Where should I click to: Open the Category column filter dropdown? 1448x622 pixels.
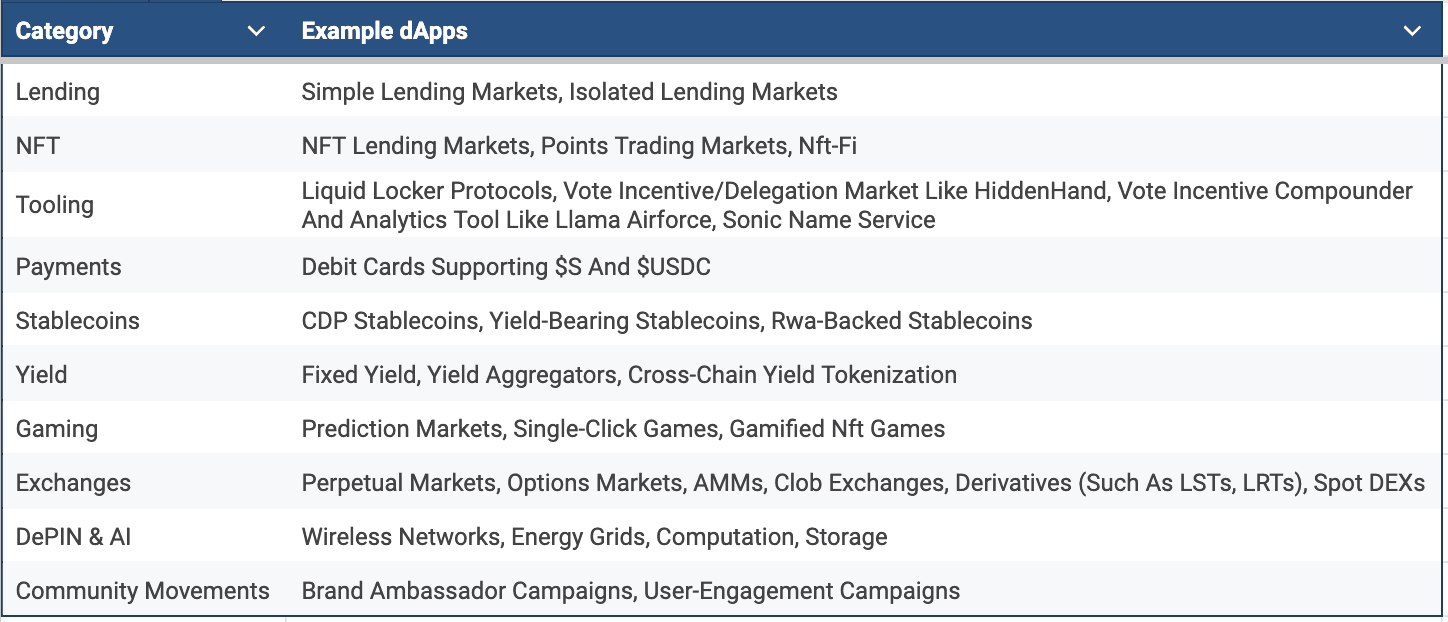pyautogui.click(x=256, y=31)
